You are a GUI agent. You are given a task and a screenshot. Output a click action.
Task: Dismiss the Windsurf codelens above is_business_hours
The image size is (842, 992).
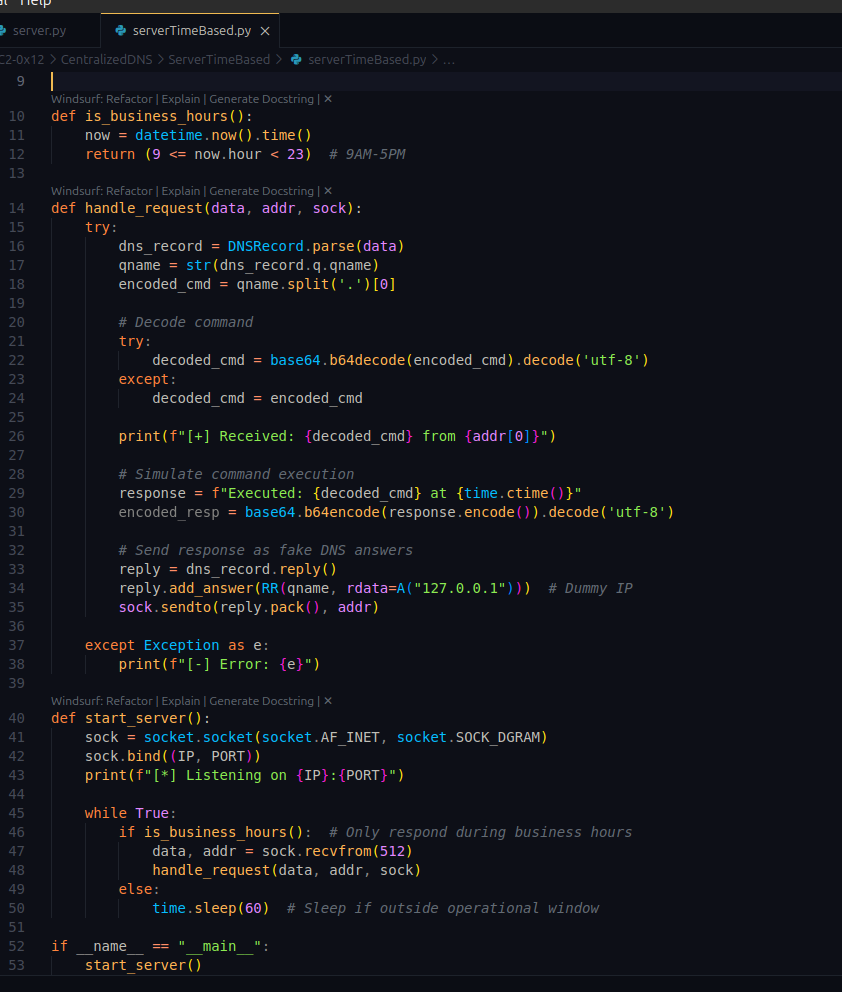point(326,98)
